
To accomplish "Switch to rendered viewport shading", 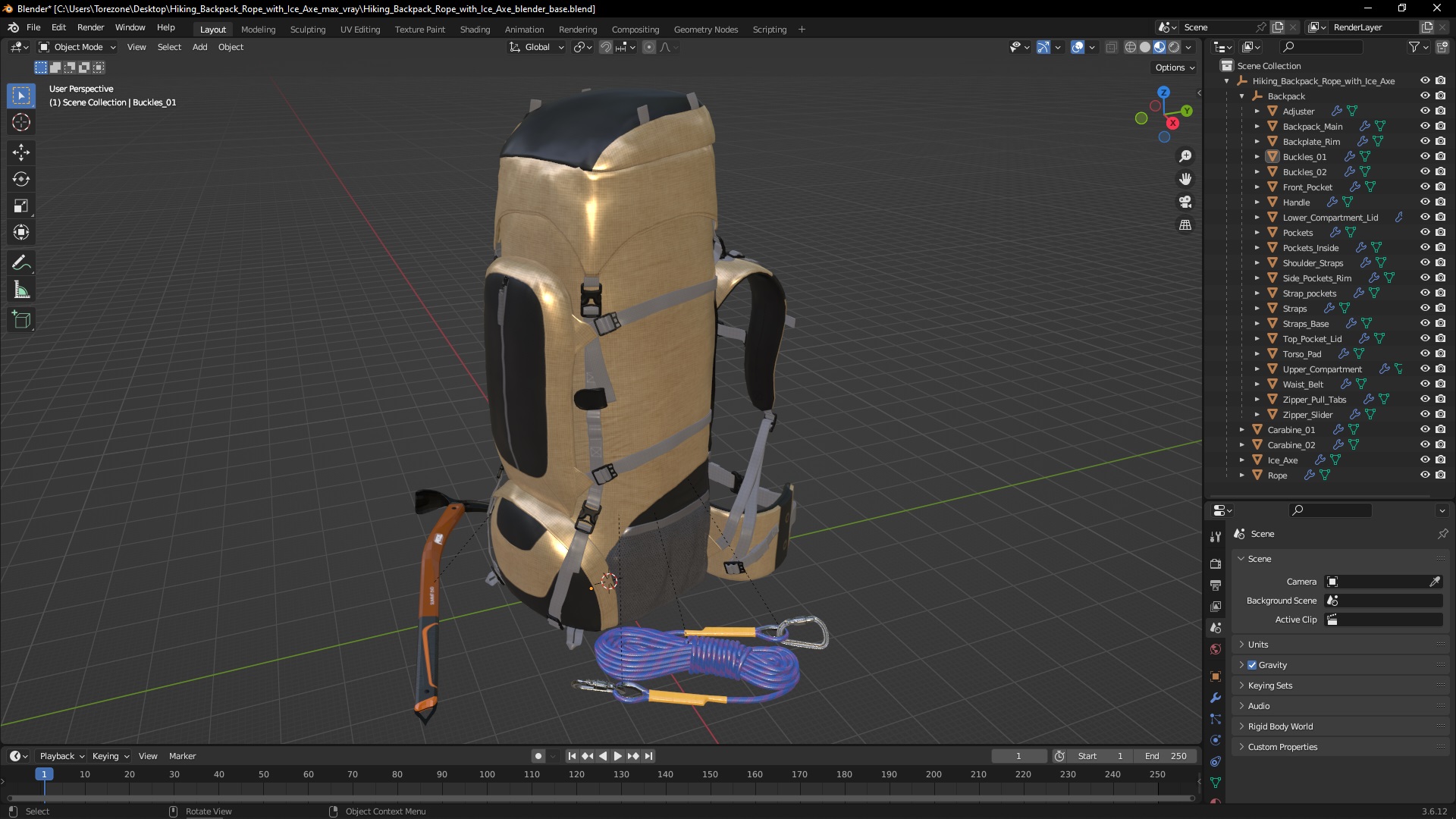I will (x=1174, y=47).
